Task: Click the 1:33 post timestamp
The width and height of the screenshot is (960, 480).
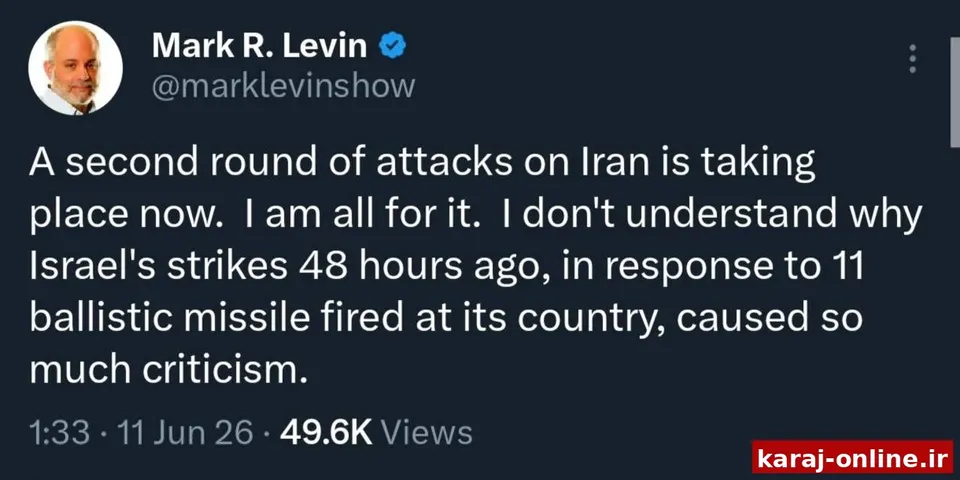Action: pyautogui.click(x=59, y=433)
